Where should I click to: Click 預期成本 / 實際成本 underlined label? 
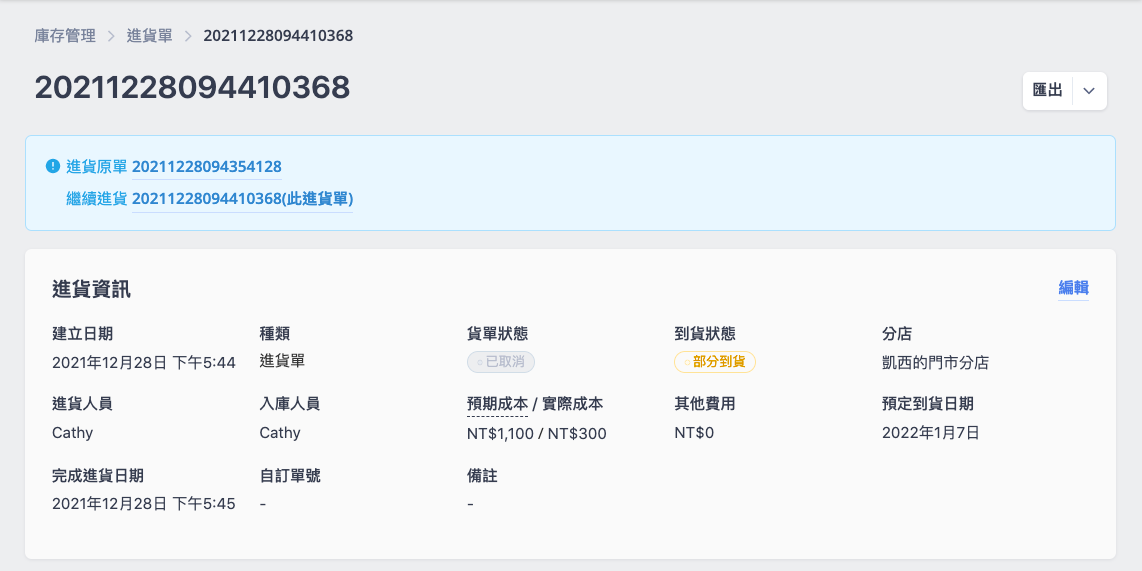pos(535,404)
